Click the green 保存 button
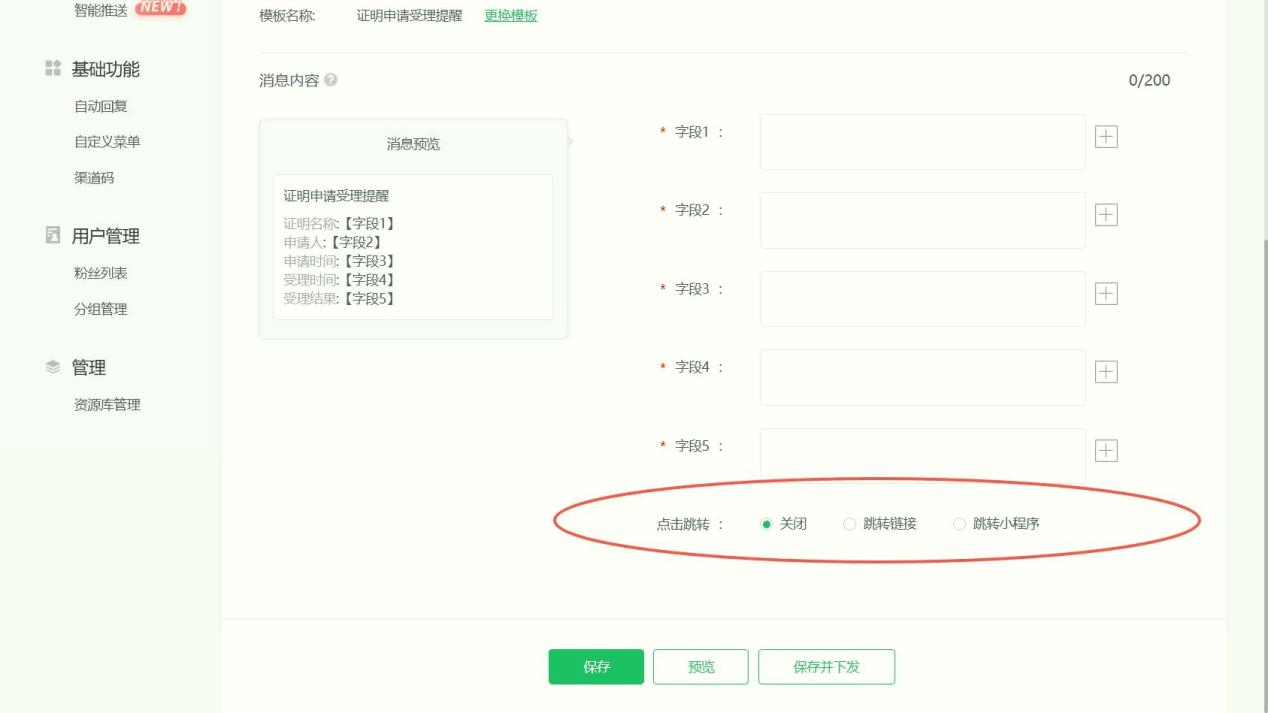 (596, 667)
